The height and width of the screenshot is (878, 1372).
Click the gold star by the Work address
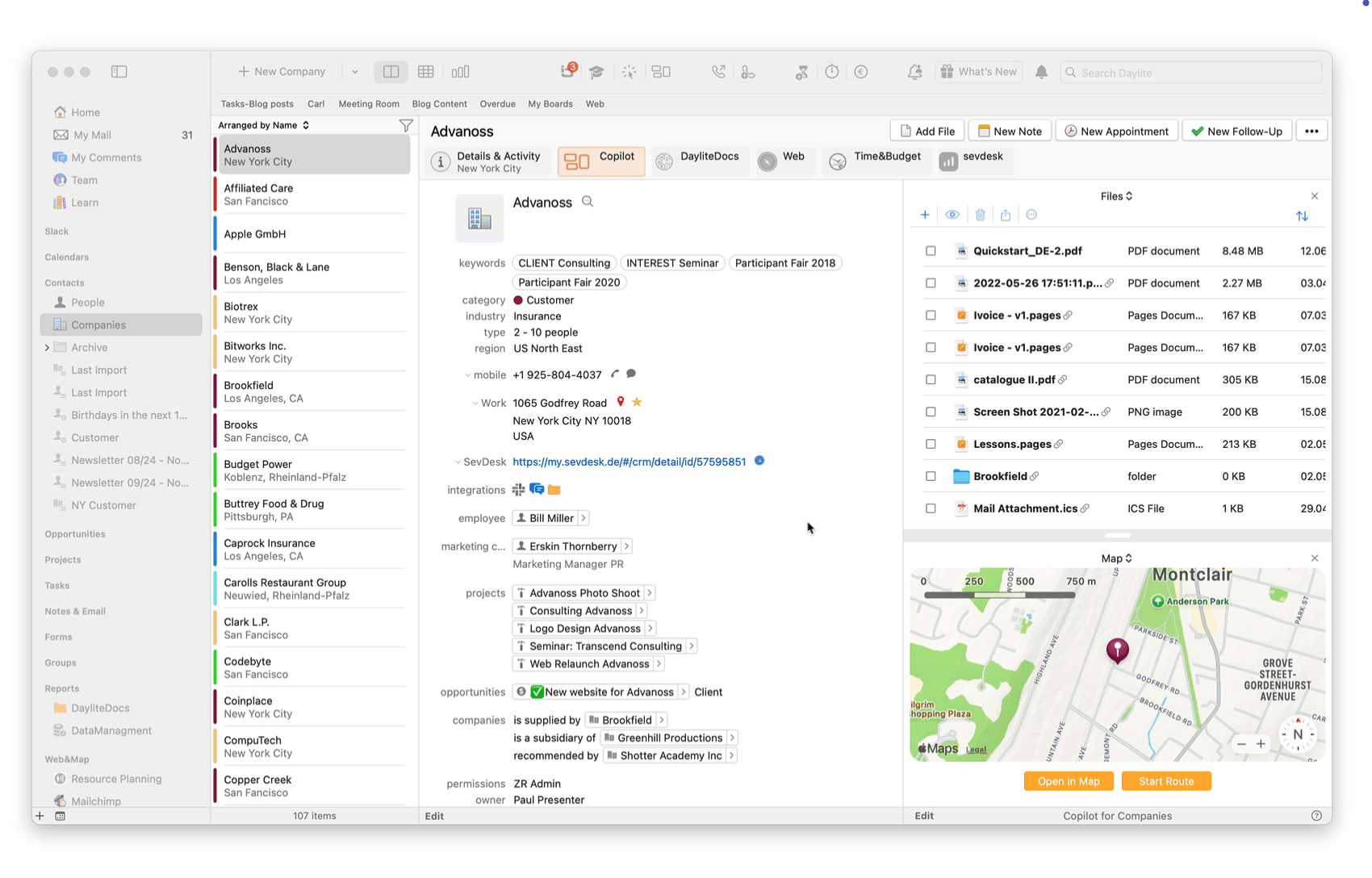tap(637, 402)
